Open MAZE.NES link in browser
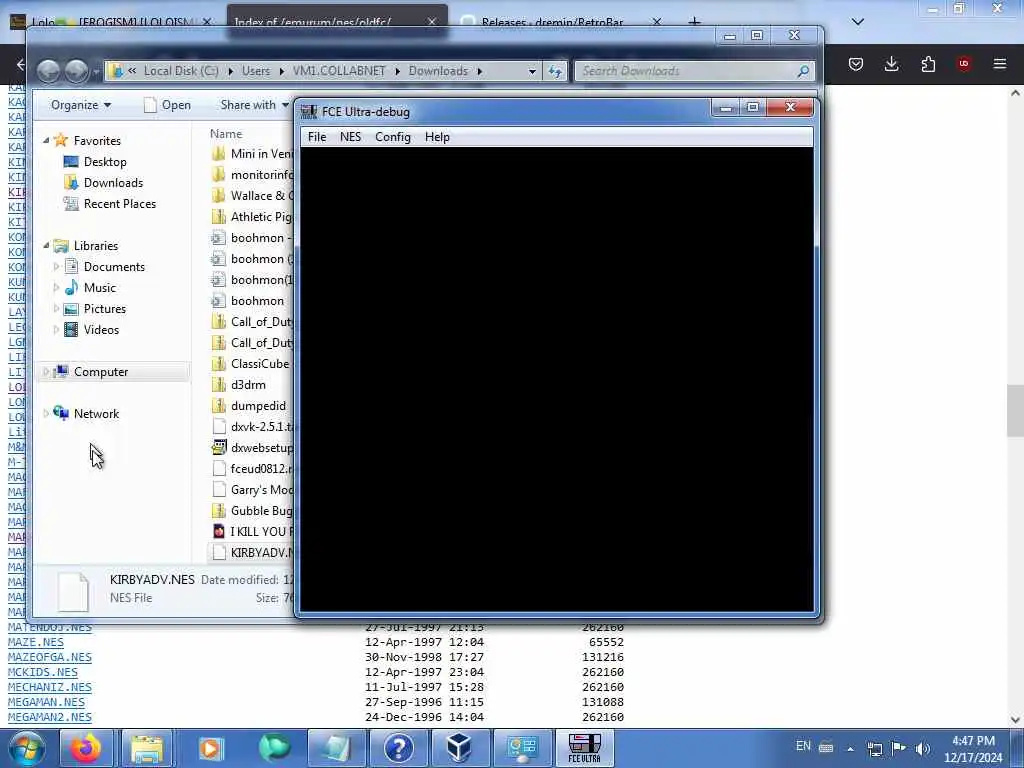This screenshot has width=1024, height=768. tap(36, 642)
